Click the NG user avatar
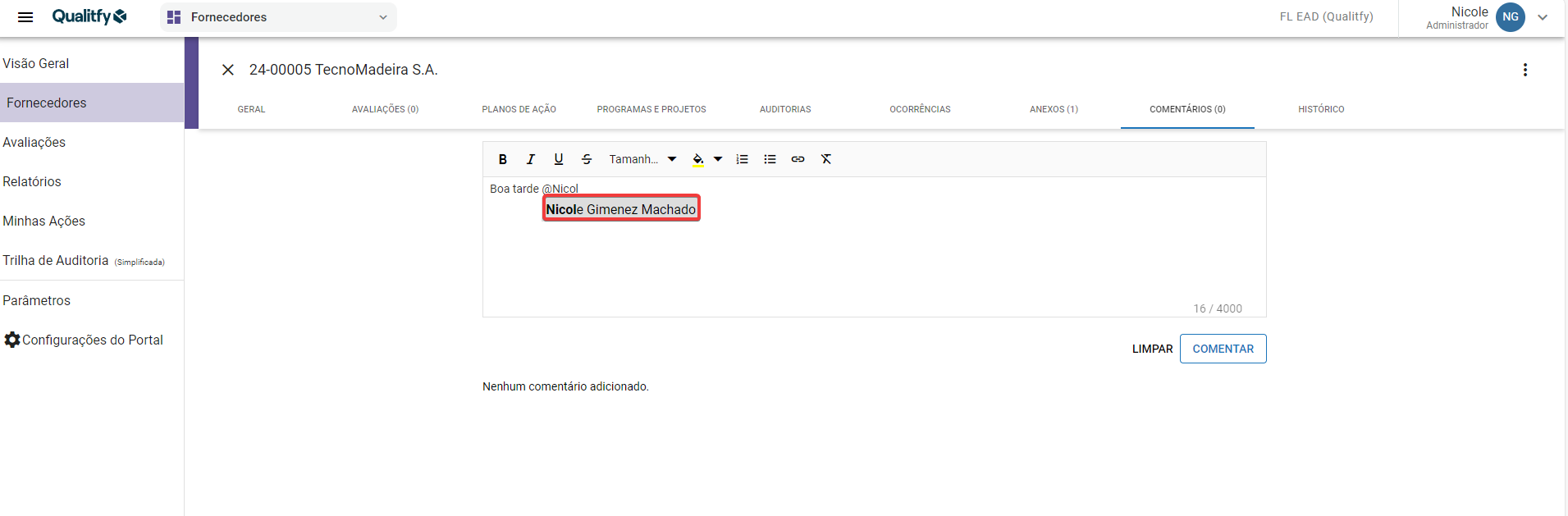The width and height of the screenshot is (1568, 516). pyautogui.click(x=1510, y=16)
